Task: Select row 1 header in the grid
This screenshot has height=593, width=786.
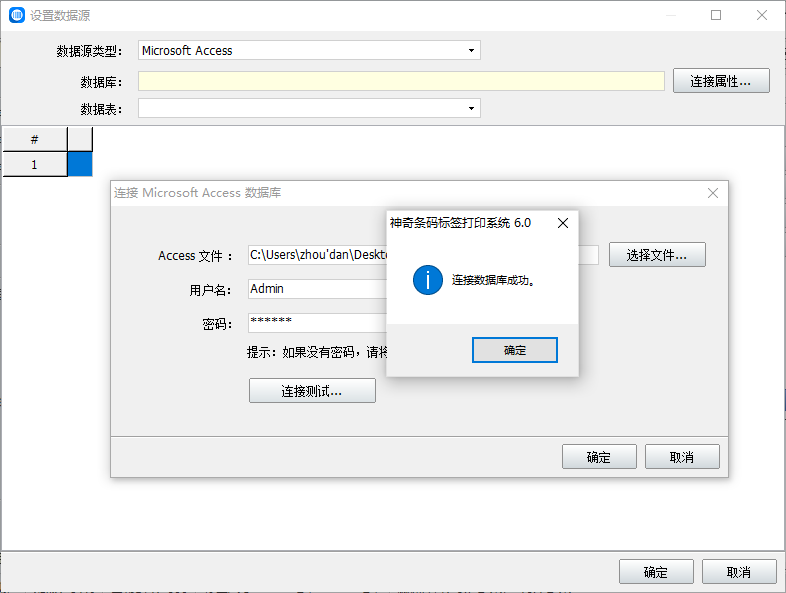Action: pos(34,164)
